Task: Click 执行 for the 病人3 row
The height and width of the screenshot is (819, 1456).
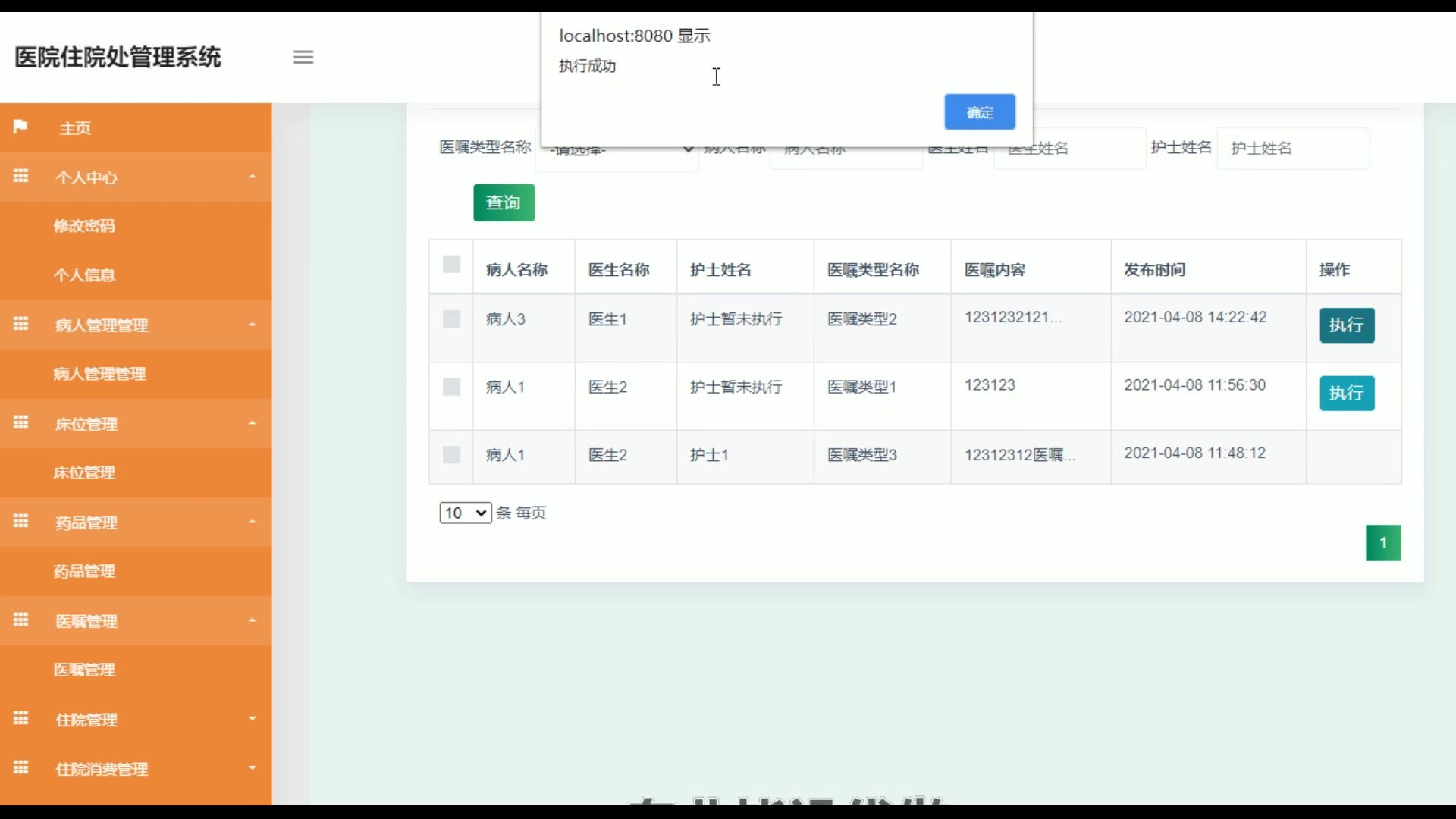Action: point(1346,325)
